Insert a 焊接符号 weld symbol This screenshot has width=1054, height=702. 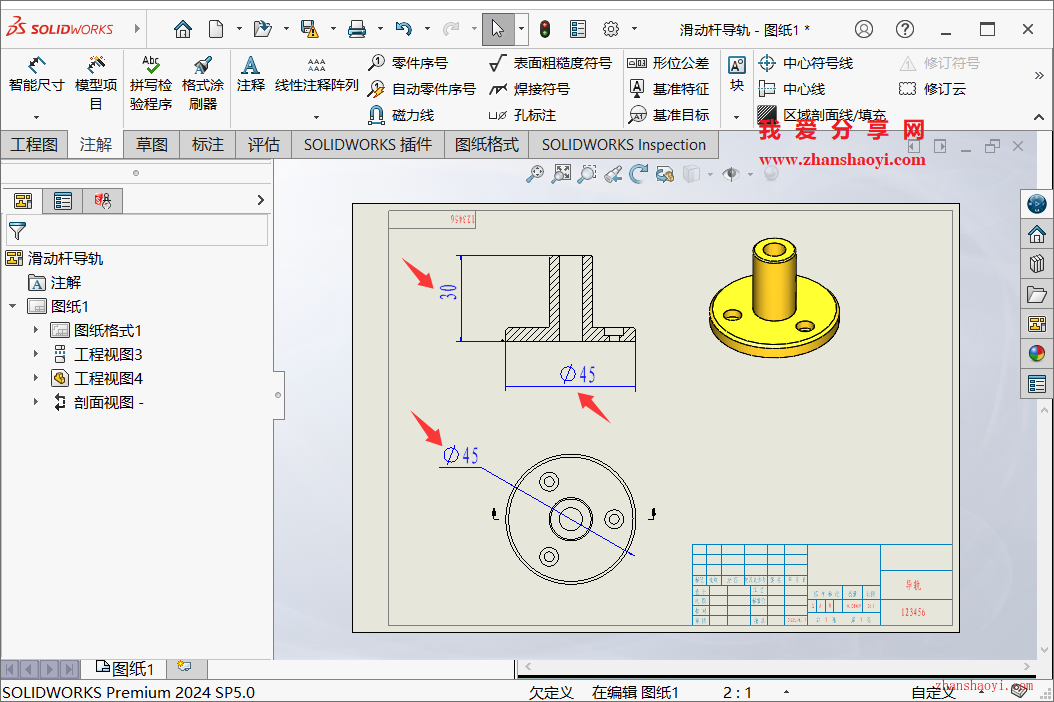tap(529, 89)
